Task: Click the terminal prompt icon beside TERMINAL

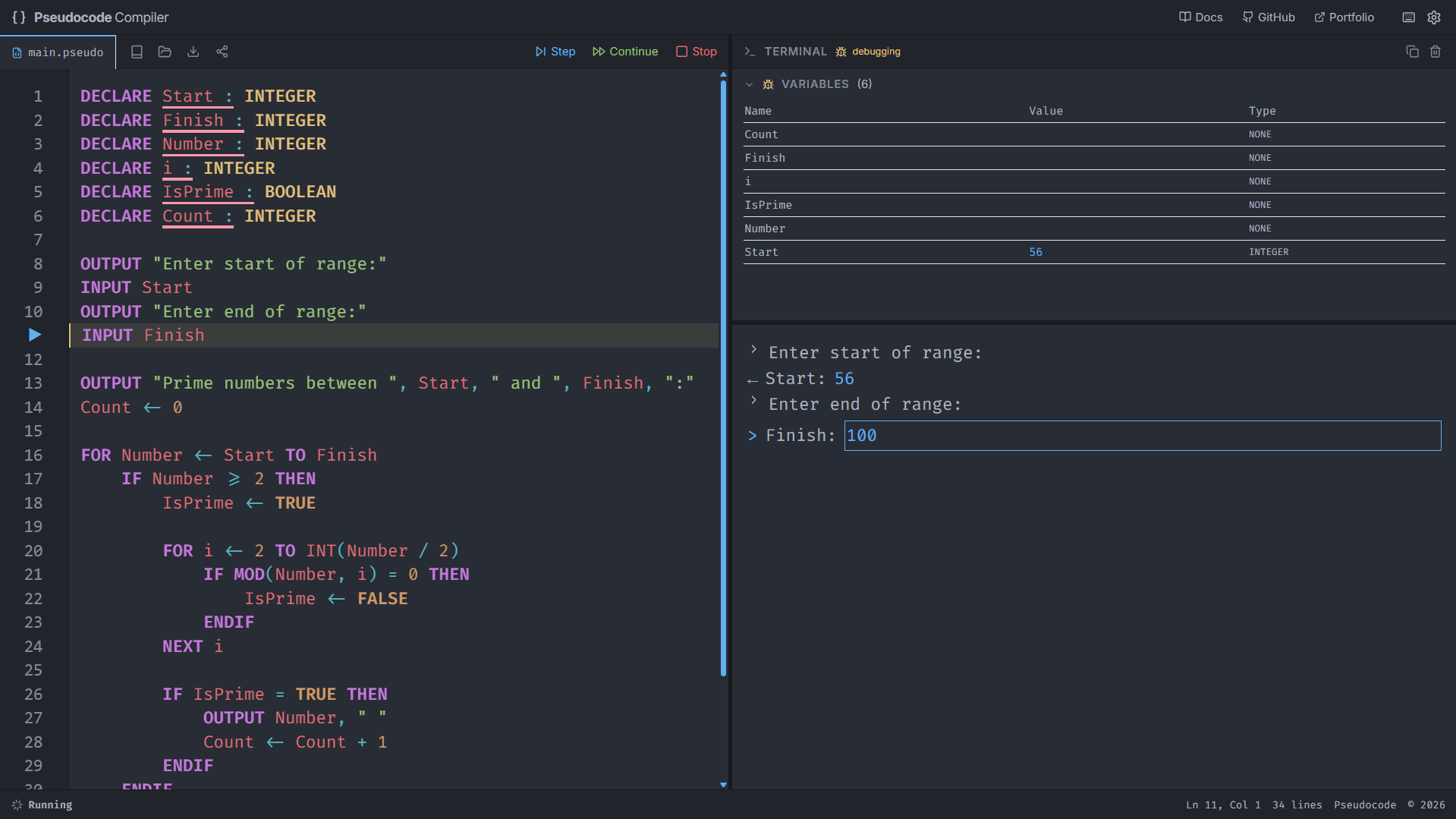Action: [x=750, y=51]
